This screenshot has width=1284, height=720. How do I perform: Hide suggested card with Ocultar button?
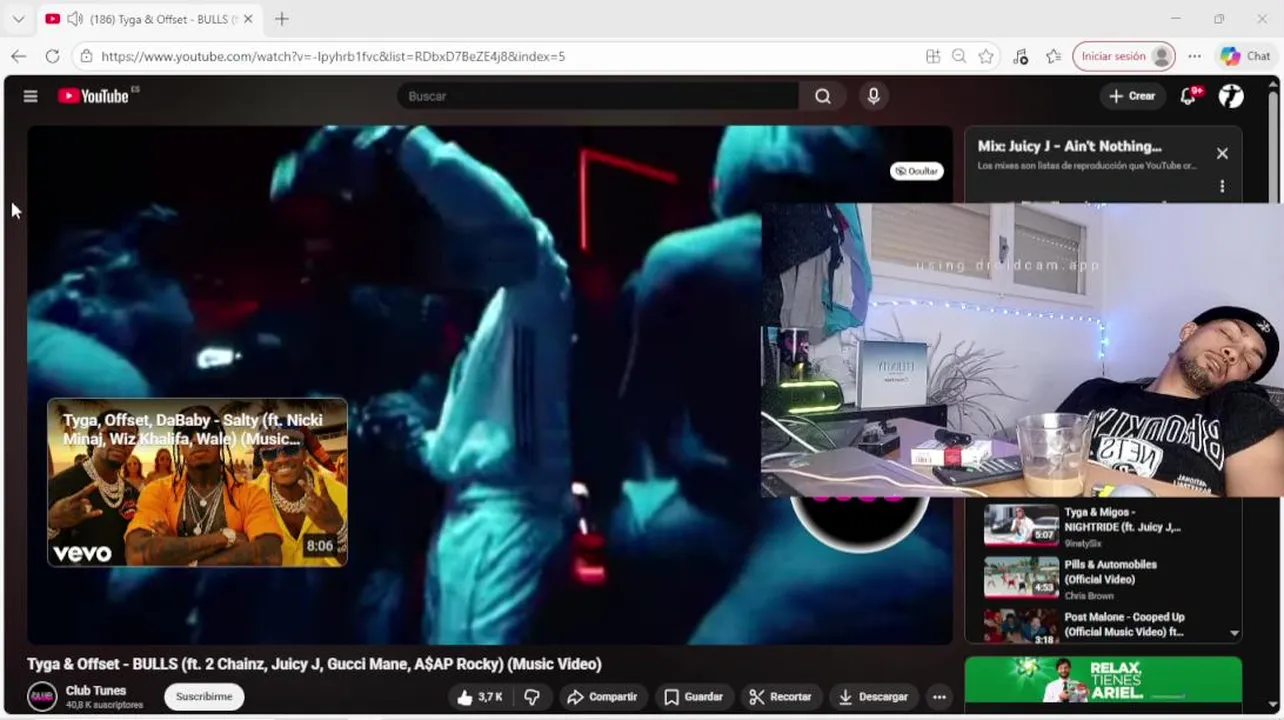(x=916, y=171)
